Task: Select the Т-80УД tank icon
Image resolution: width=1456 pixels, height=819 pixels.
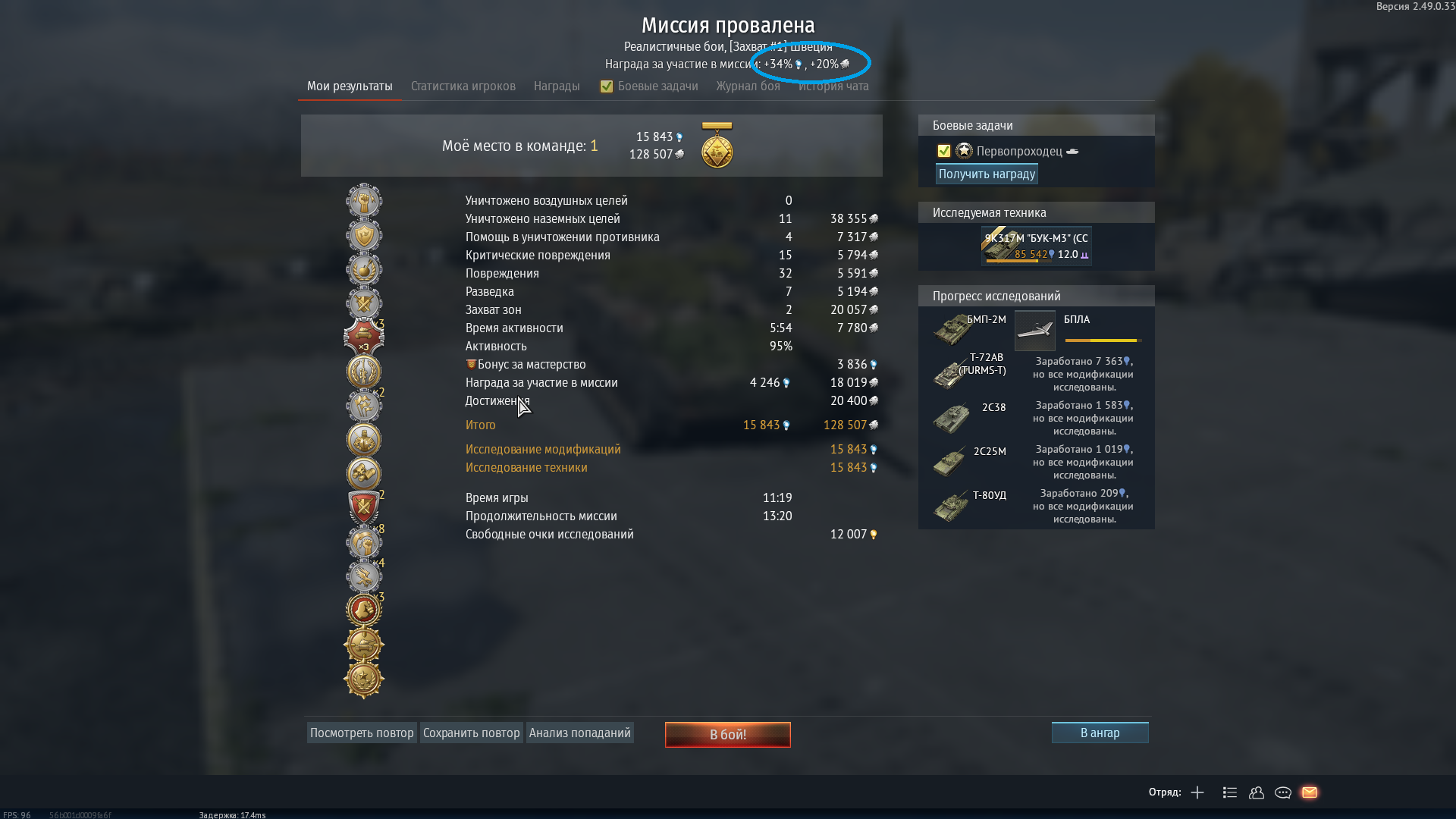Action: pyautogui.click(x=951, y=506)
